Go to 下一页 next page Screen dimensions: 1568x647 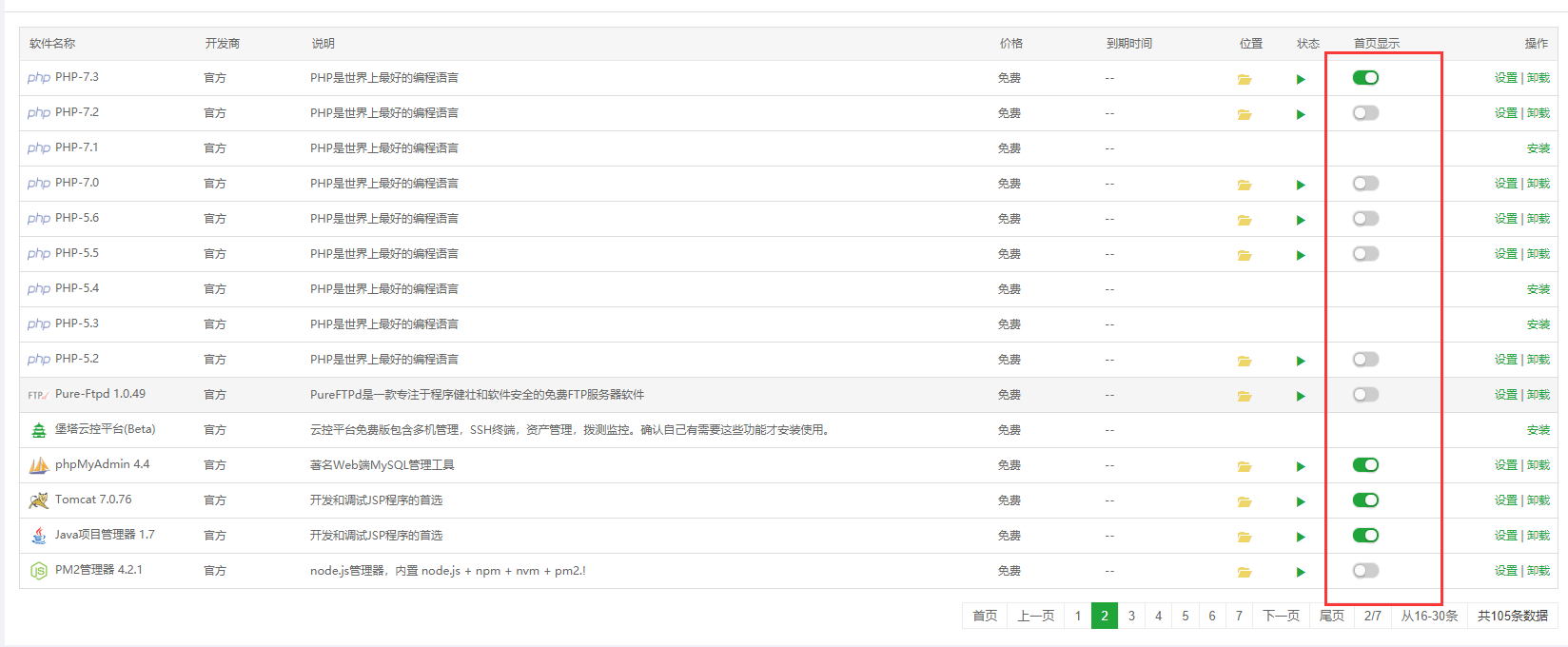point(1281,616)
